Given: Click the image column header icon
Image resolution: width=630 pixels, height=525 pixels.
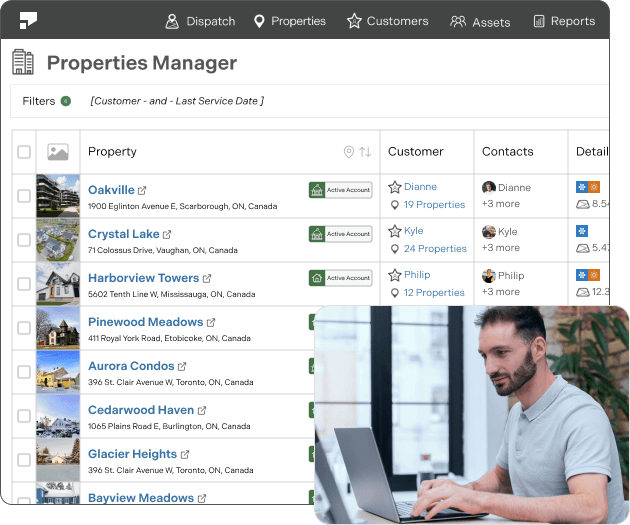Looking at the screenshot, I should pyautogui.click(x=58, y=152).
